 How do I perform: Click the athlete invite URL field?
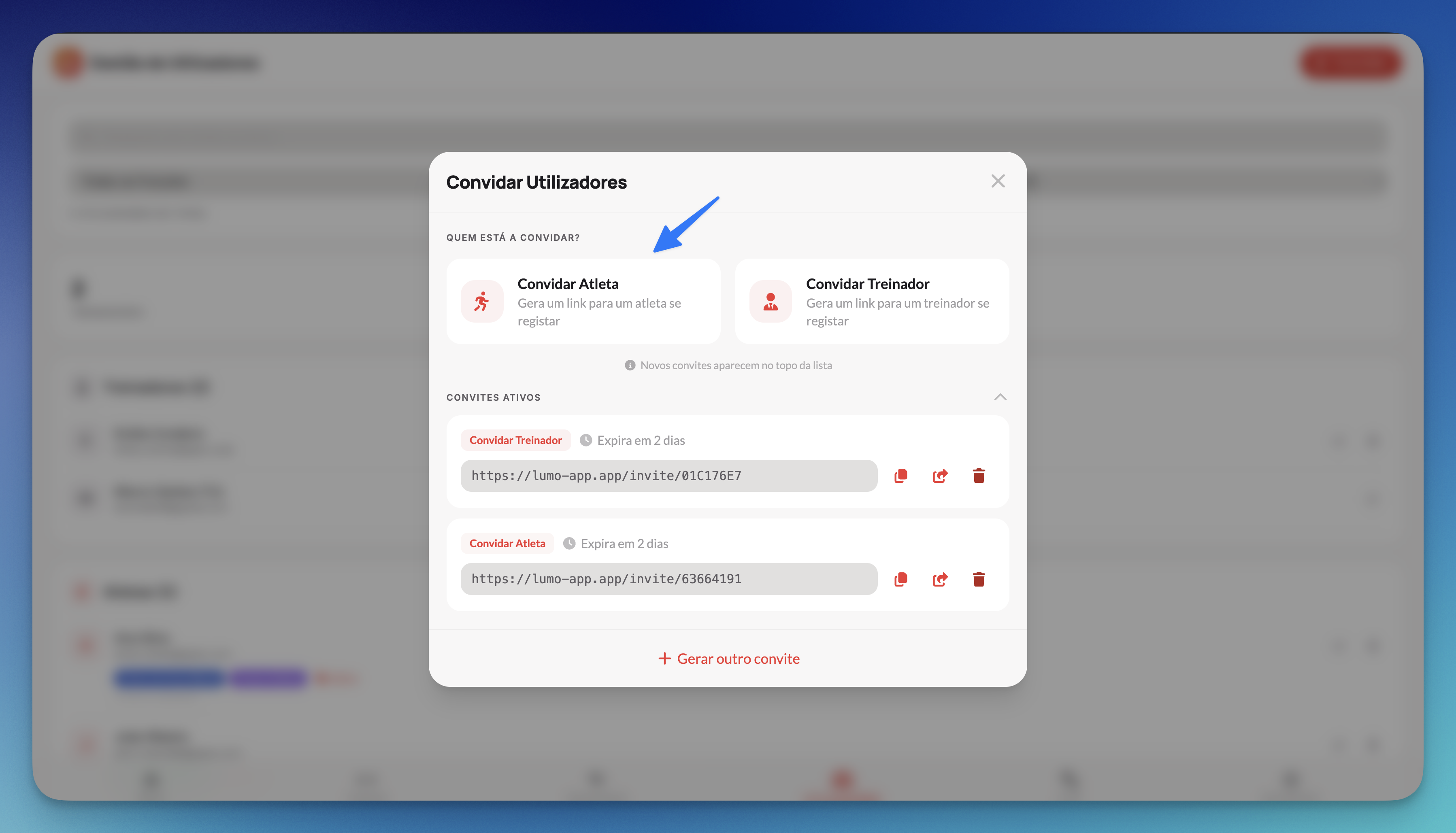point(668,579)
